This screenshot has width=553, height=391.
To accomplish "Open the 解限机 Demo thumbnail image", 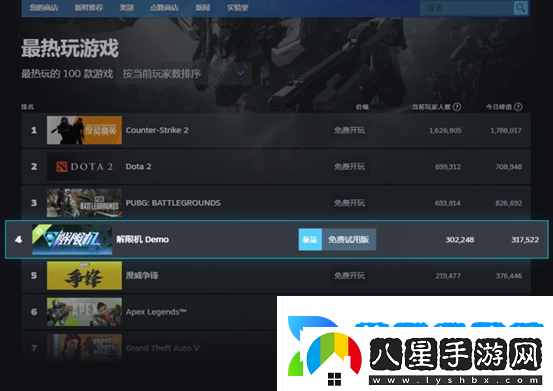I will [x=72, y=239].
